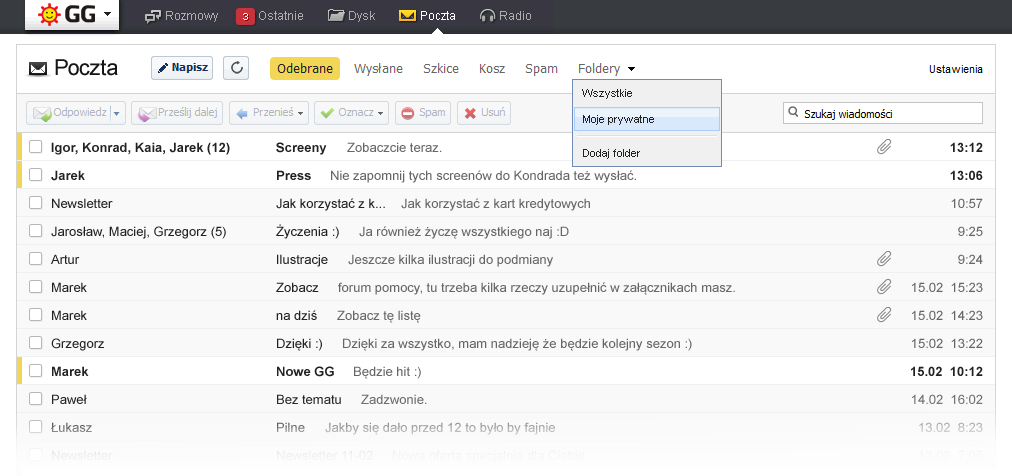Viewport: 1012px width, 476px height.
Task: Open the Spam folder tab
Action: point(541,68)
